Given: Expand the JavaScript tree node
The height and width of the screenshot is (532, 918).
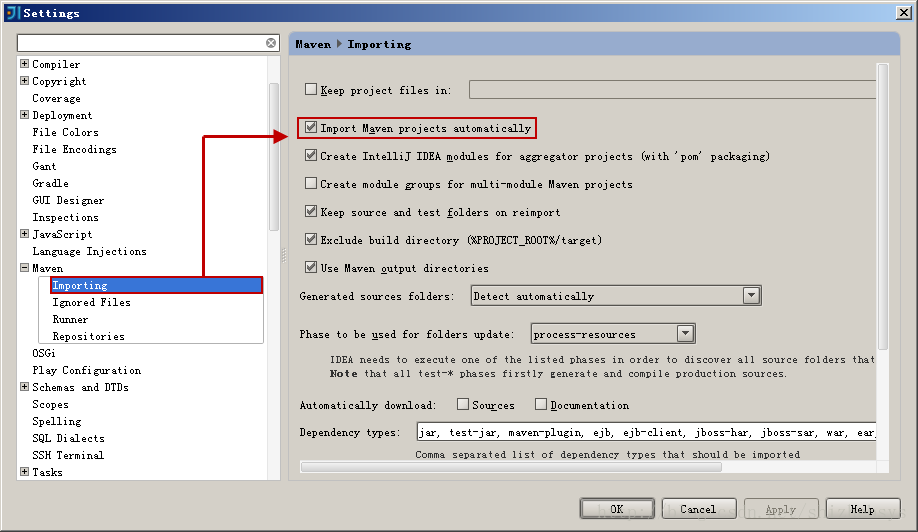Looking at the screenshot, I should coord(24,234).
